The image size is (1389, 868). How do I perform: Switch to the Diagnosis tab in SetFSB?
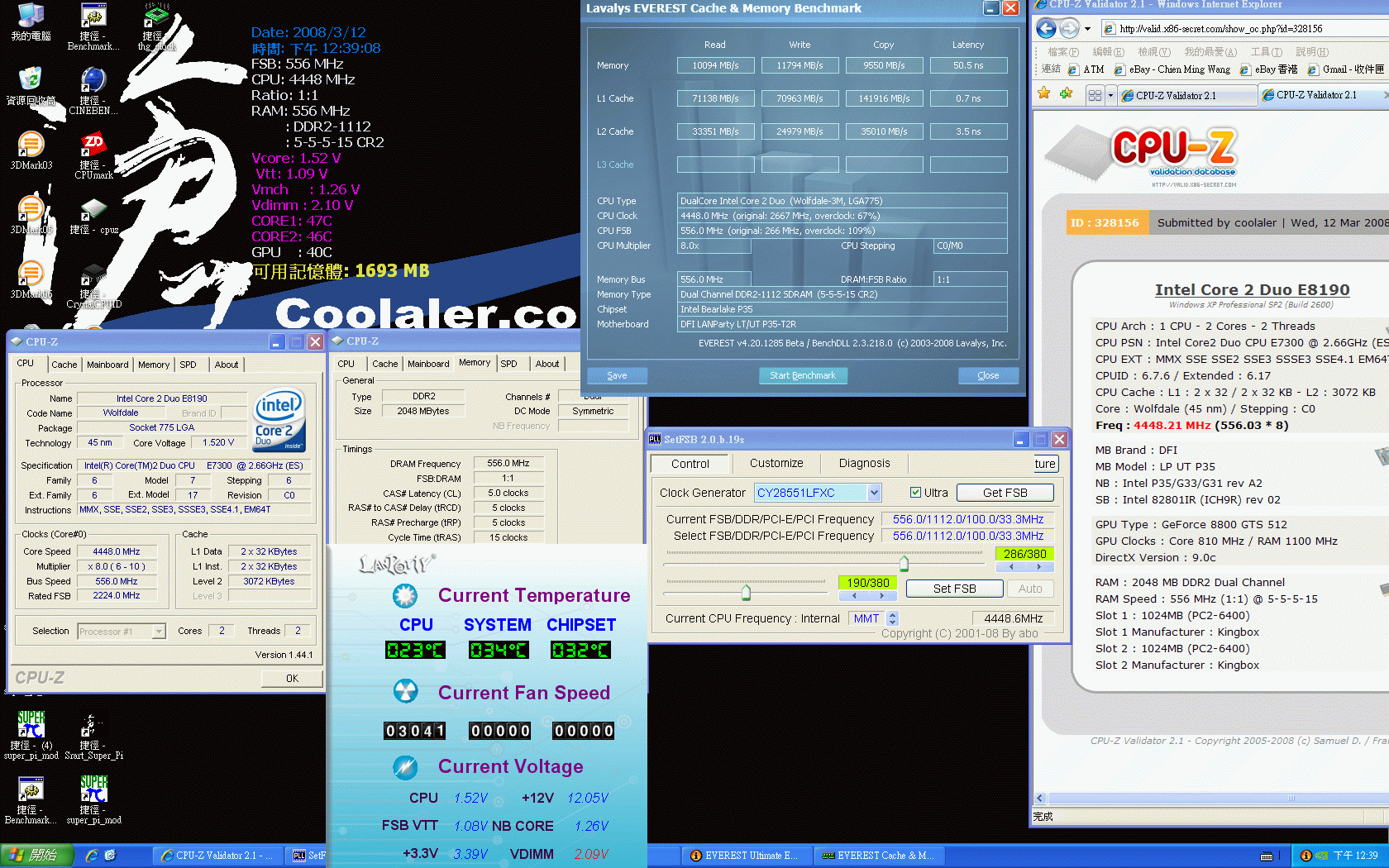click(x=864, y=463)
